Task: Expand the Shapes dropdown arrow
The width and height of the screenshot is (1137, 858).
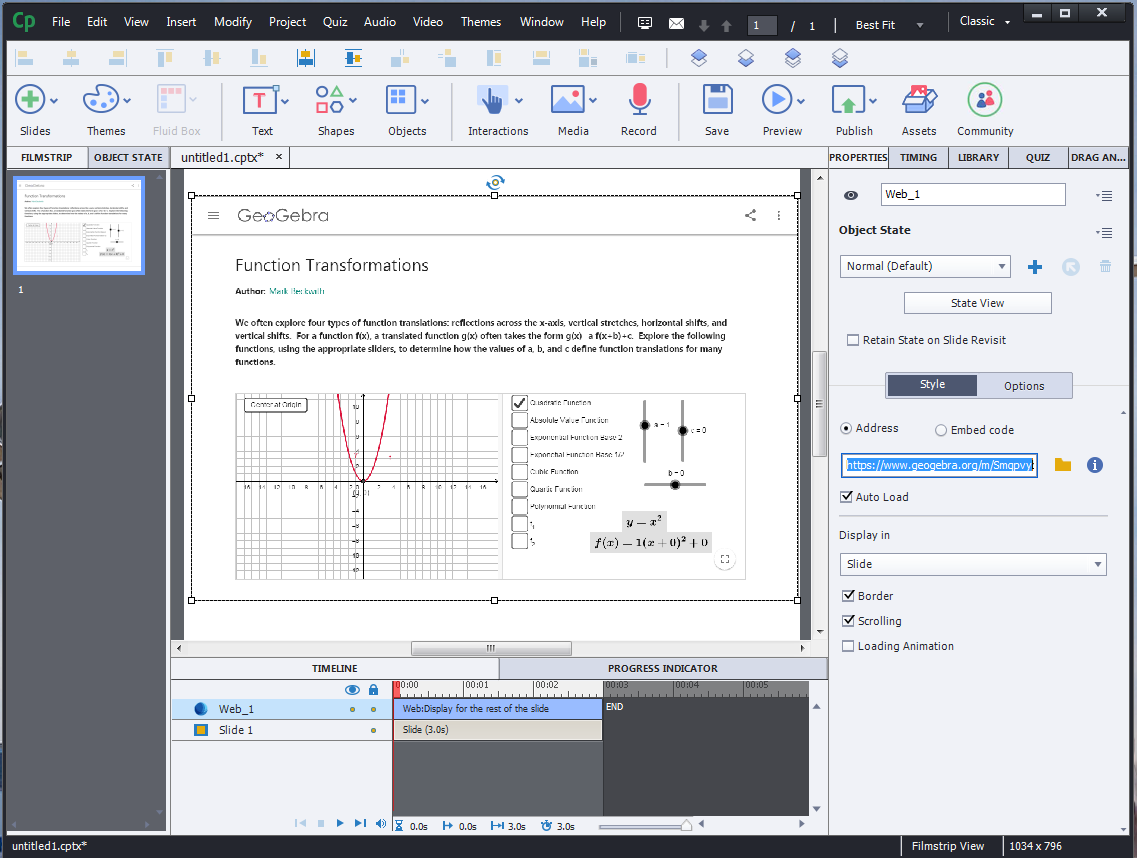Action: (352, 101)
